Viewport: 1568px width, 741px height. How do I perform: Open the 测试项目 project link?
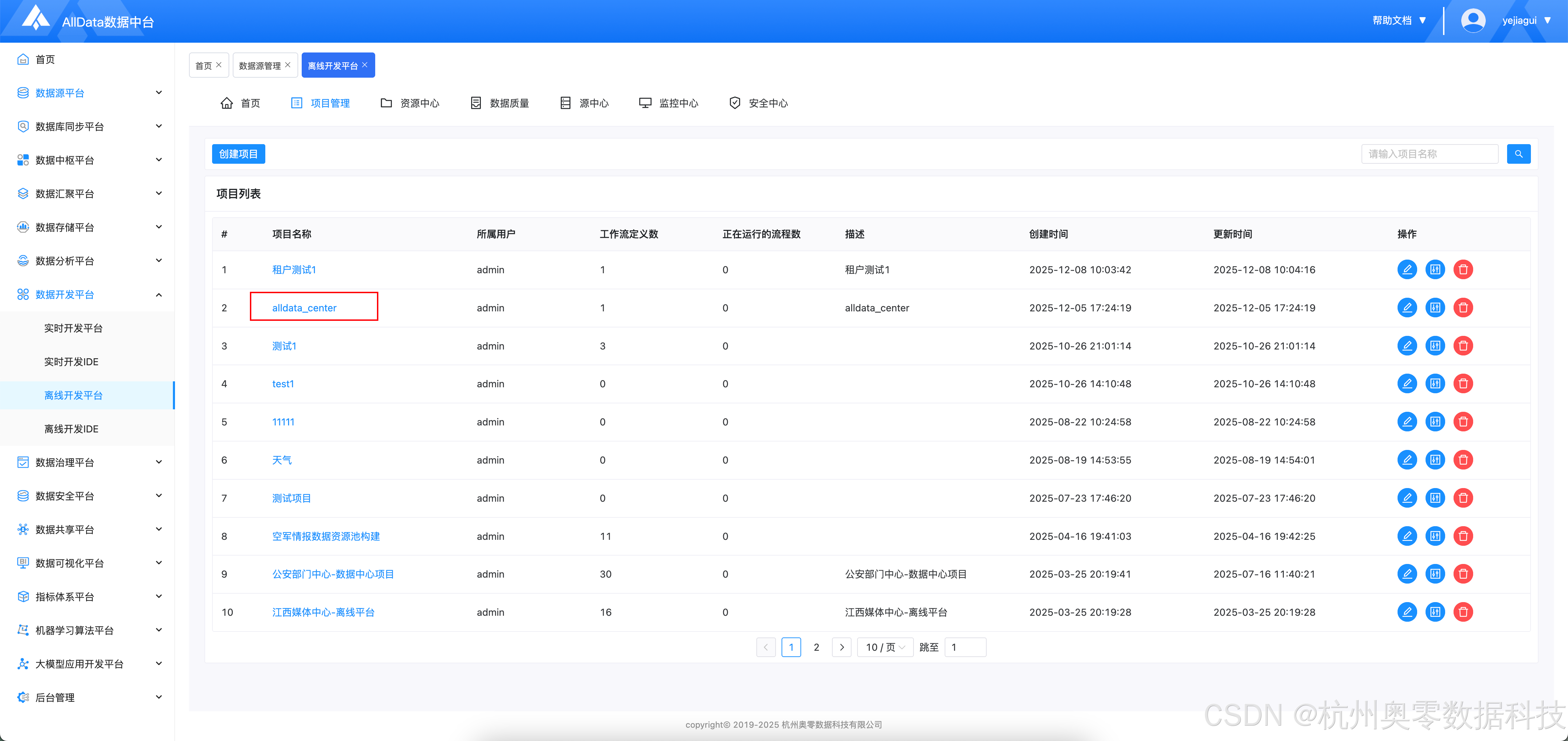tap(292, 498)
